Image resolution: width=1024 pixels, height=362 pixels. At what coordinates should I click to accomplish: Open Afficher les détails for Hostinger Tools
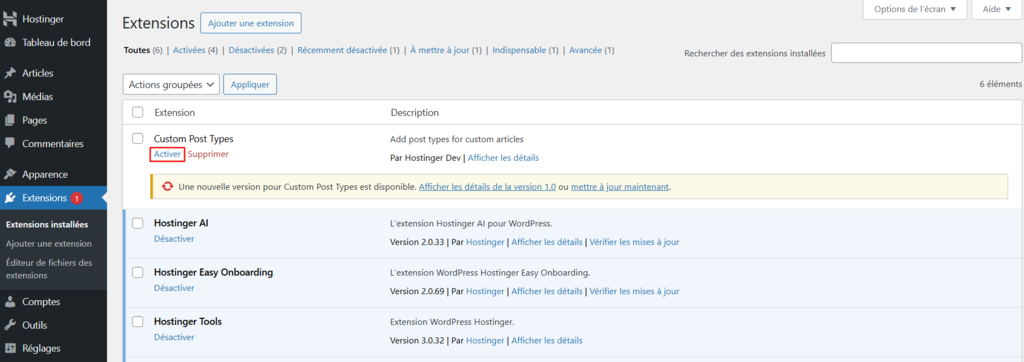tap(547, 340)
